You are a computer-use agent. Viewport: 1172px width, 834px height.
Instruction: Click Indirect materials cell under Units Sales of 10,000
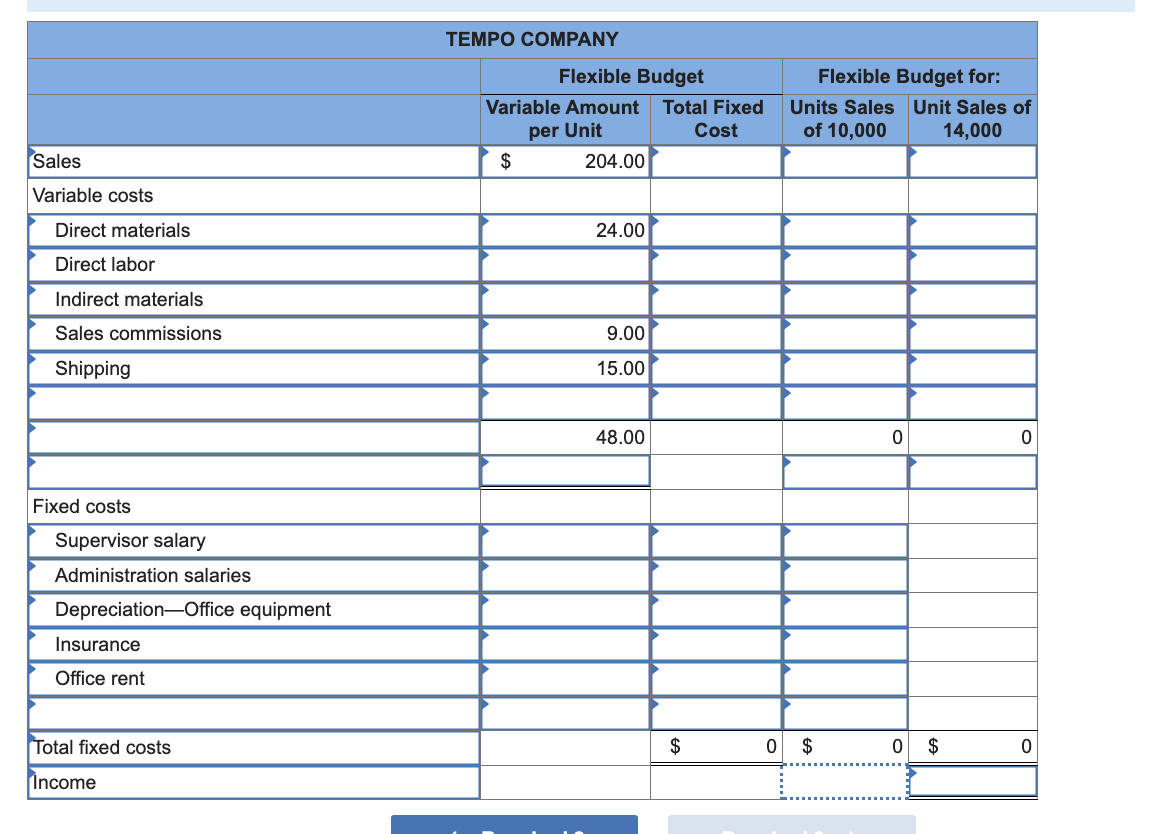coord(845,299)
